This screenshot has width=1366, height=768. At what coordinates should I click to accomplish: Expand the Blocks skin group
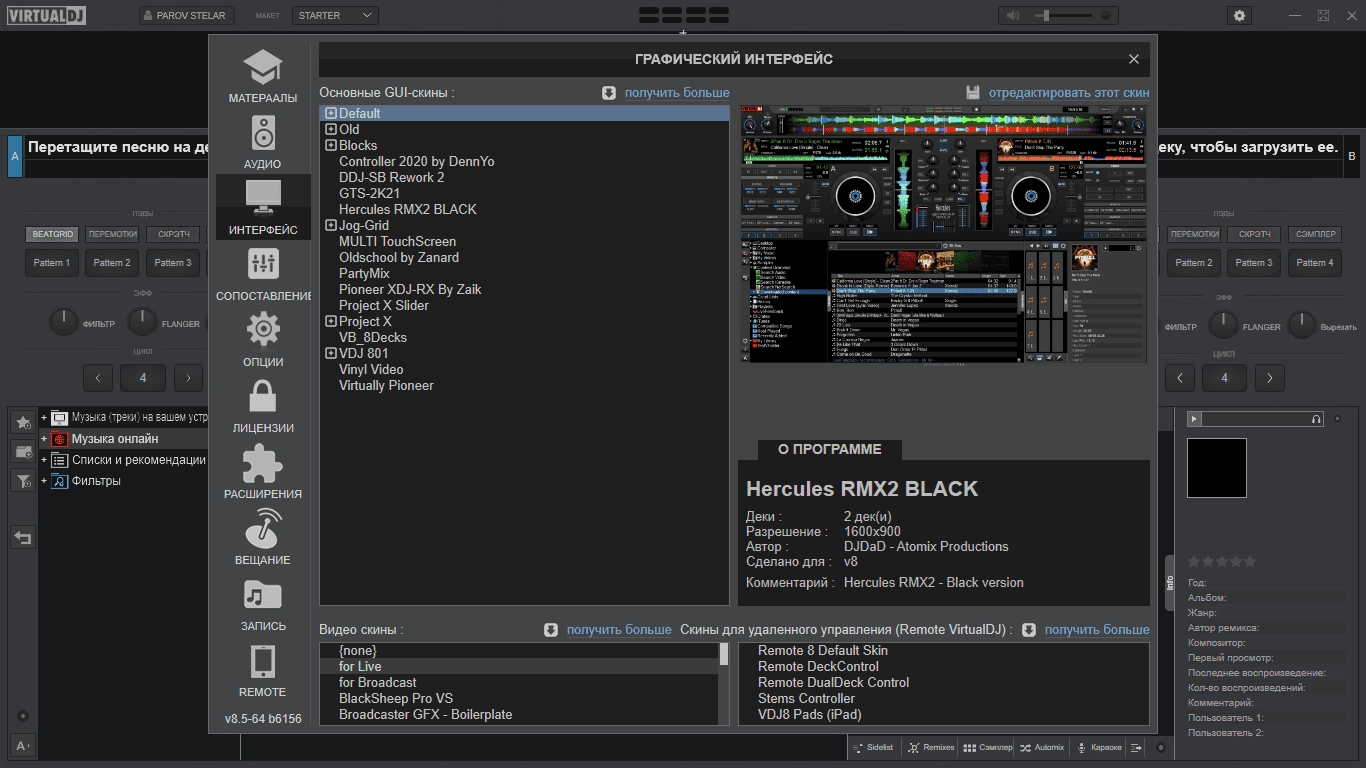(x=331, y=146)
